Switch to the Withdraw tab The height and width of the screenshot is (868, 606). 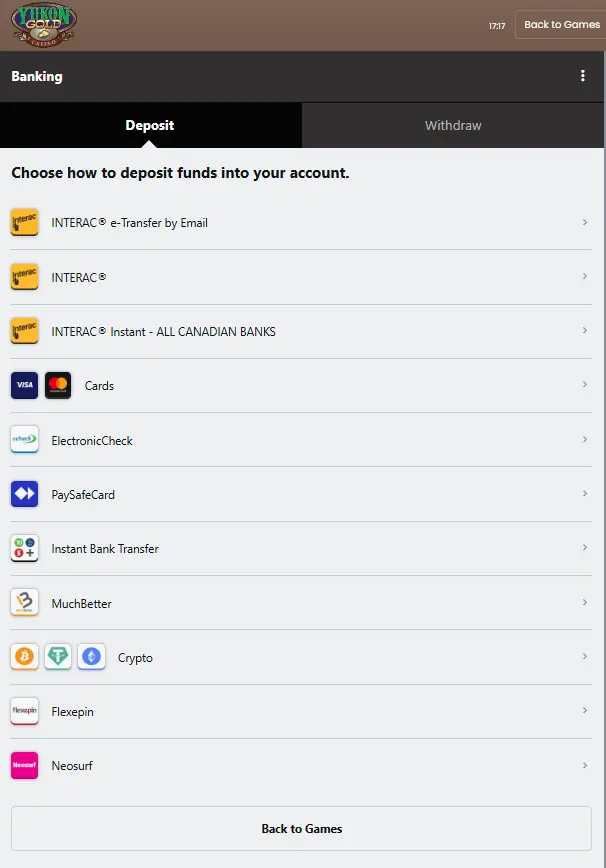pos(453,125)
